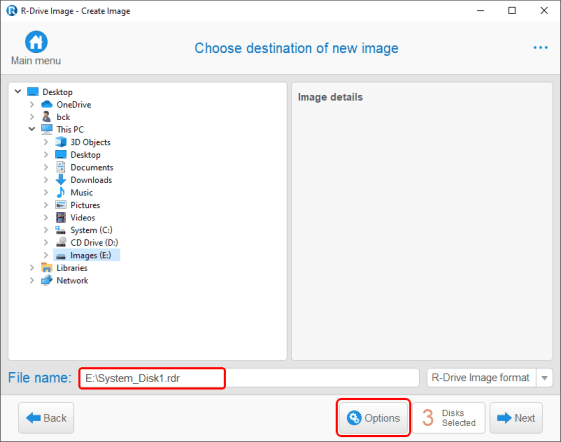The width and height of the screenshot is (561, 442).
Task: Expand the CD Drive (D:) node
Action: (46, 242)
